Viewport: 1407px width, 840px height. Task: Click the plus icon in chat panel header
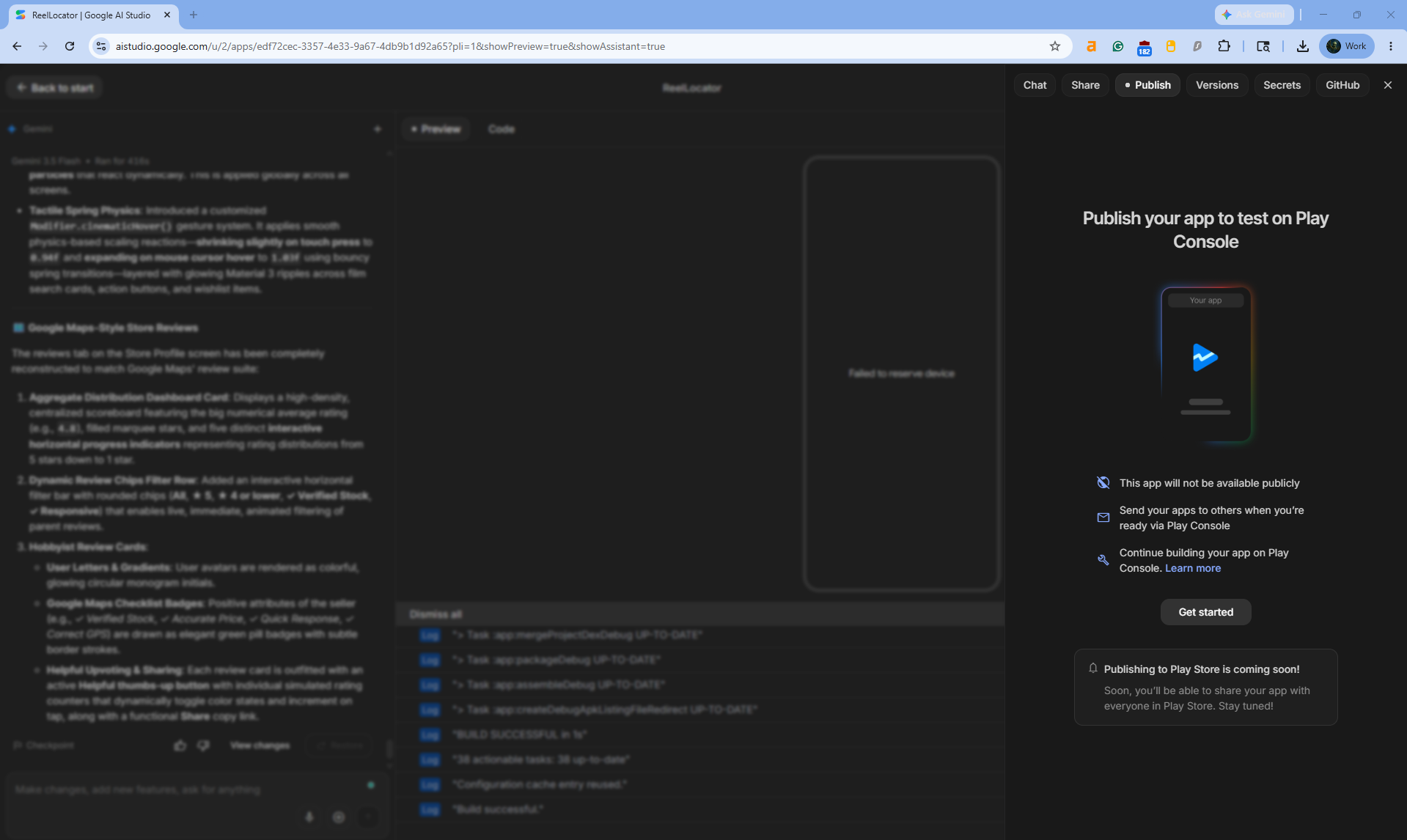pyautogui.click(x=378, y=129)
